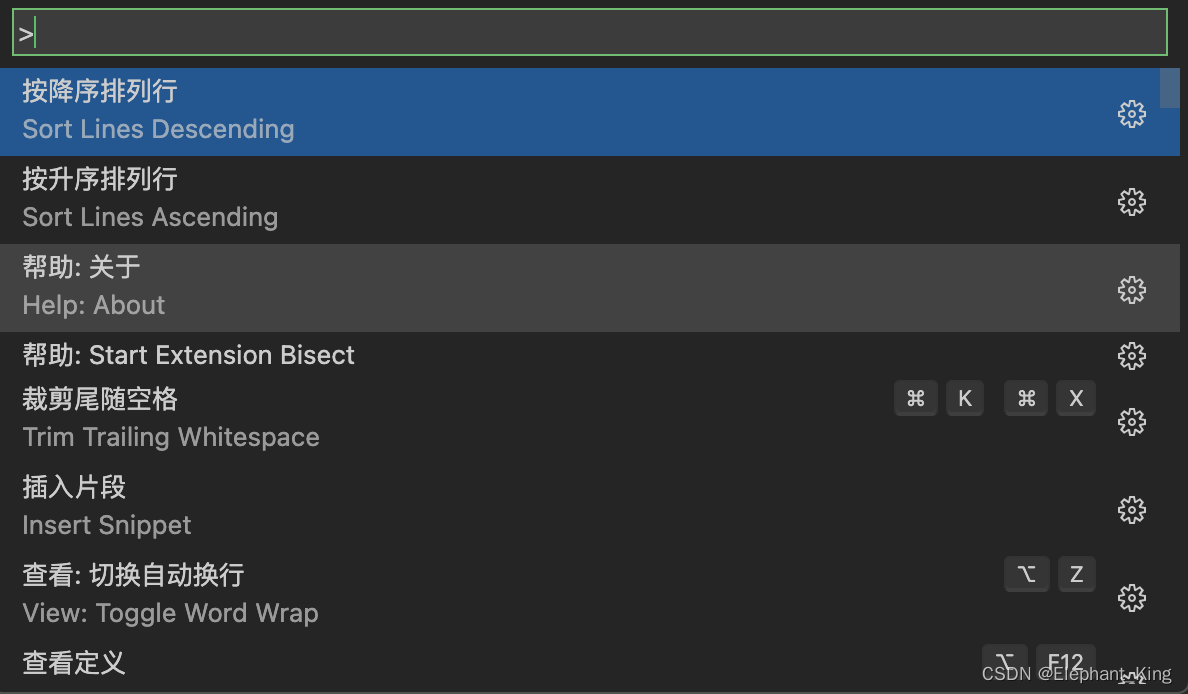Open keybinding gear for Sort Lines Ascending
Screen dimensions: 1188x694
tap(1131, 202)
